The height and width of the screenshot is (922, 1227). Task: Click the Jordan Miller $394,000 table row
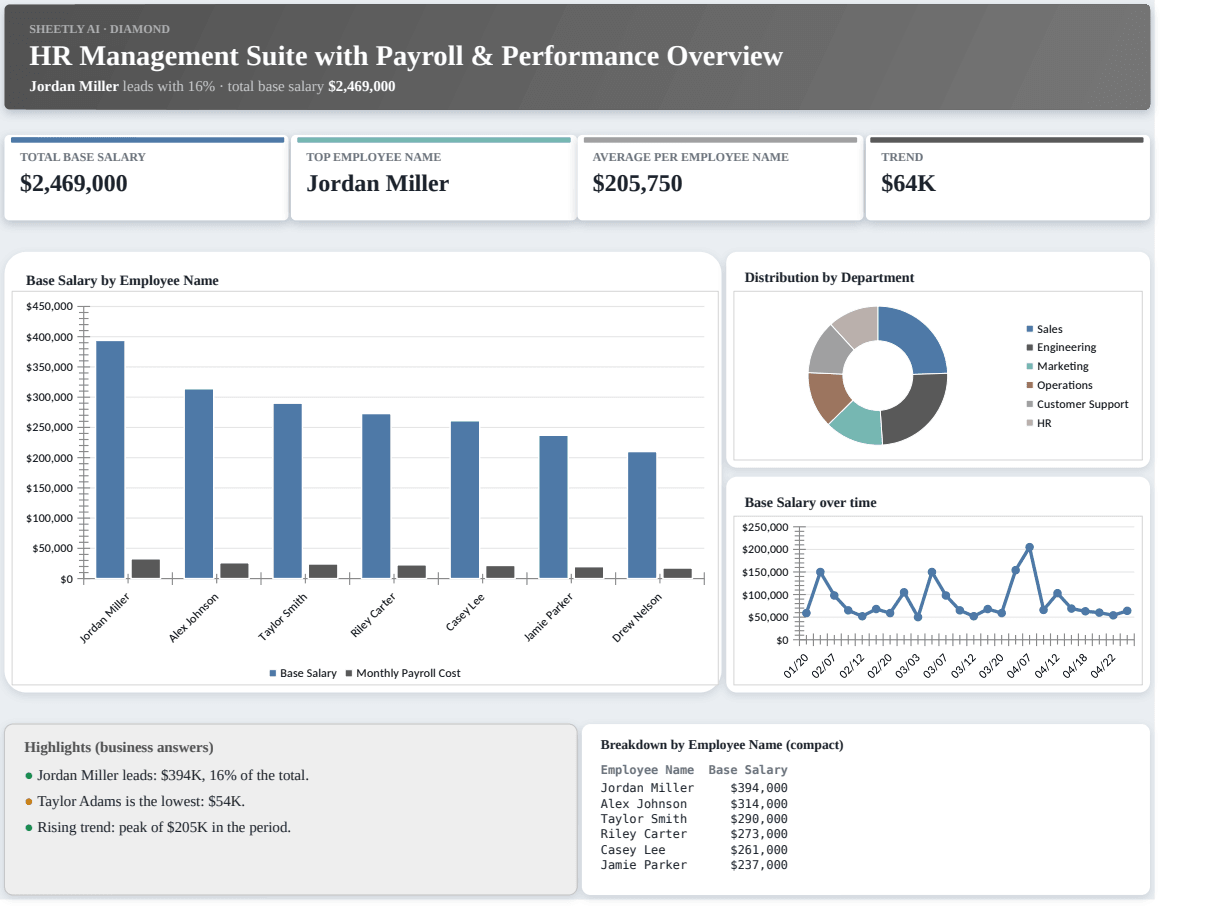[694, 788]
